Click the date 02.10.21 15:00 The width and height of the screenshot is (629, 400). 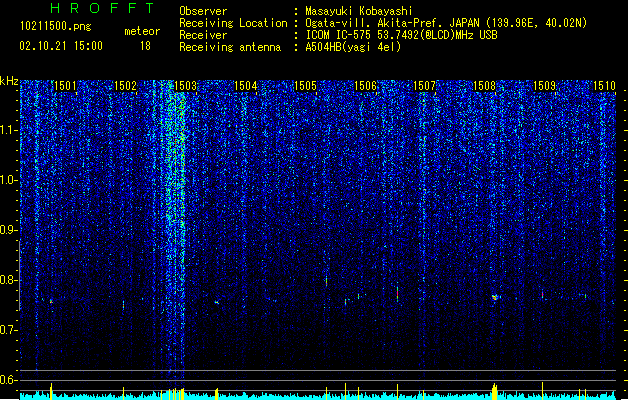click(x=61, y=46)
